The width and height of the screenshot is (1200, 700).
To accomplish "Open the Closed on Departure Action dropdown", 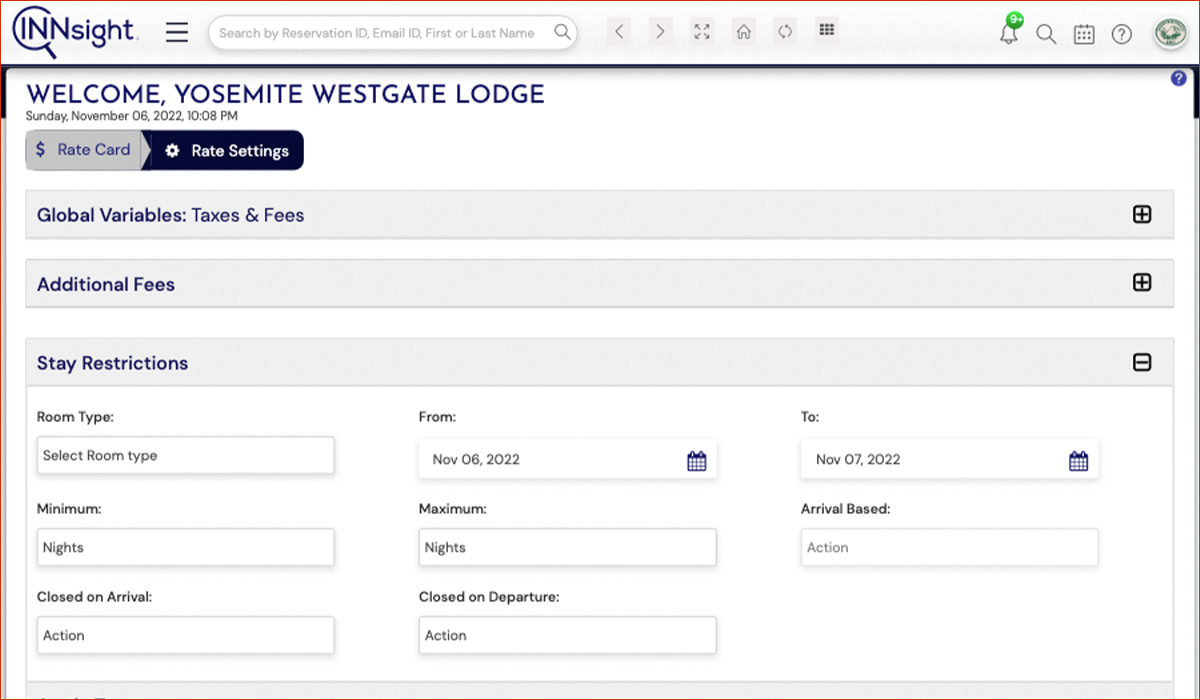I will [x=567, y=635].
